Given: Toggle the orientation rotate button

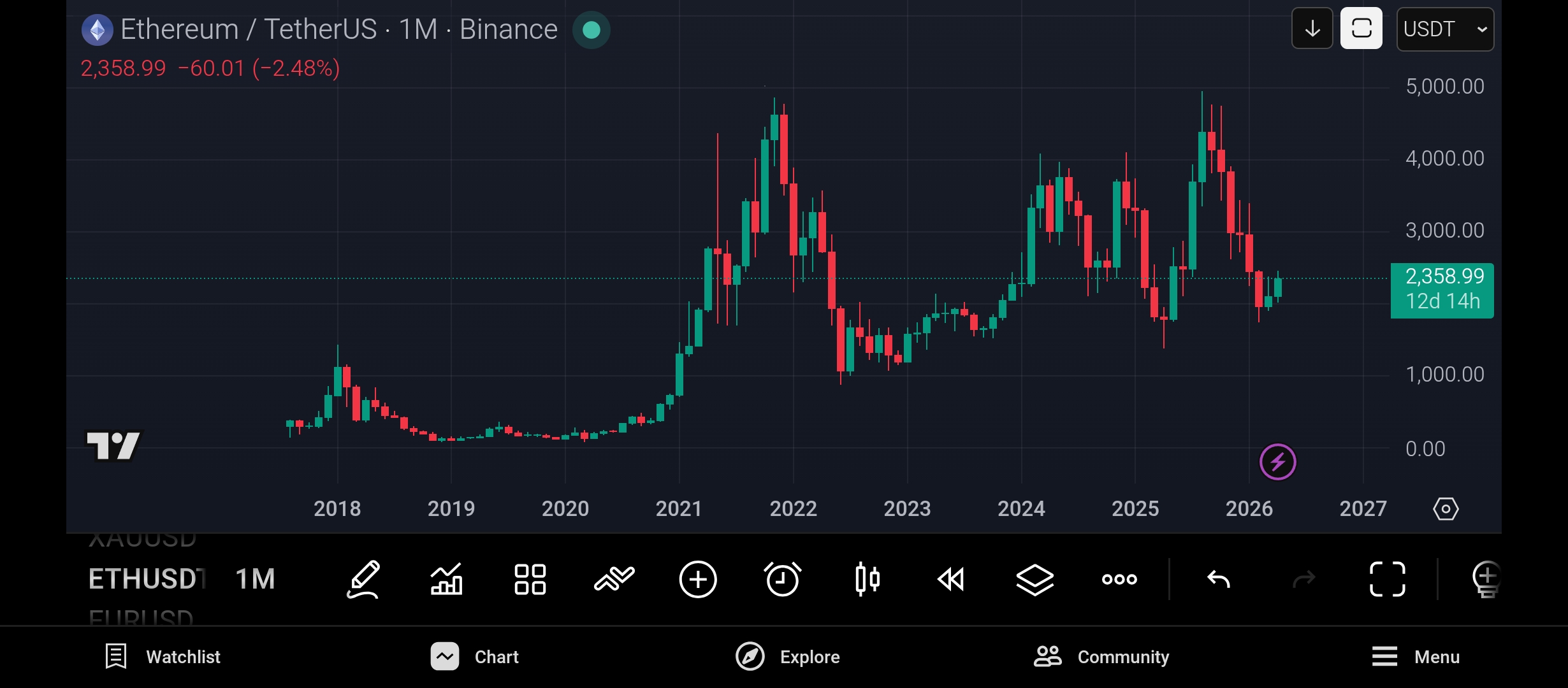Looking at the screenshot, I should (1361, 29).
